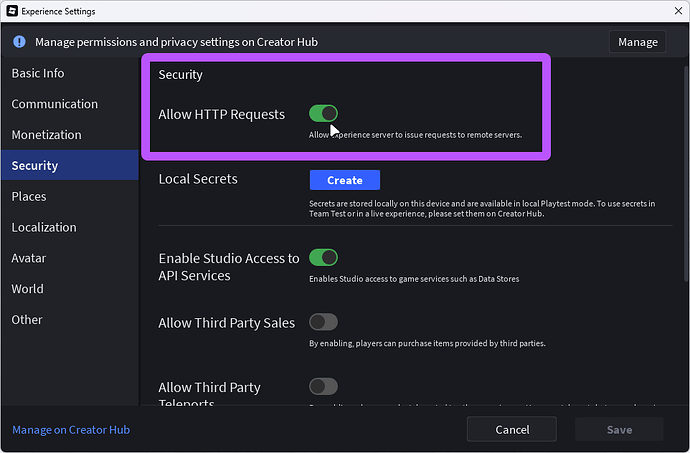Open the World settings tab
Image resolution: width=690 pixels, height=453 pixels.
tap(28, 289)
